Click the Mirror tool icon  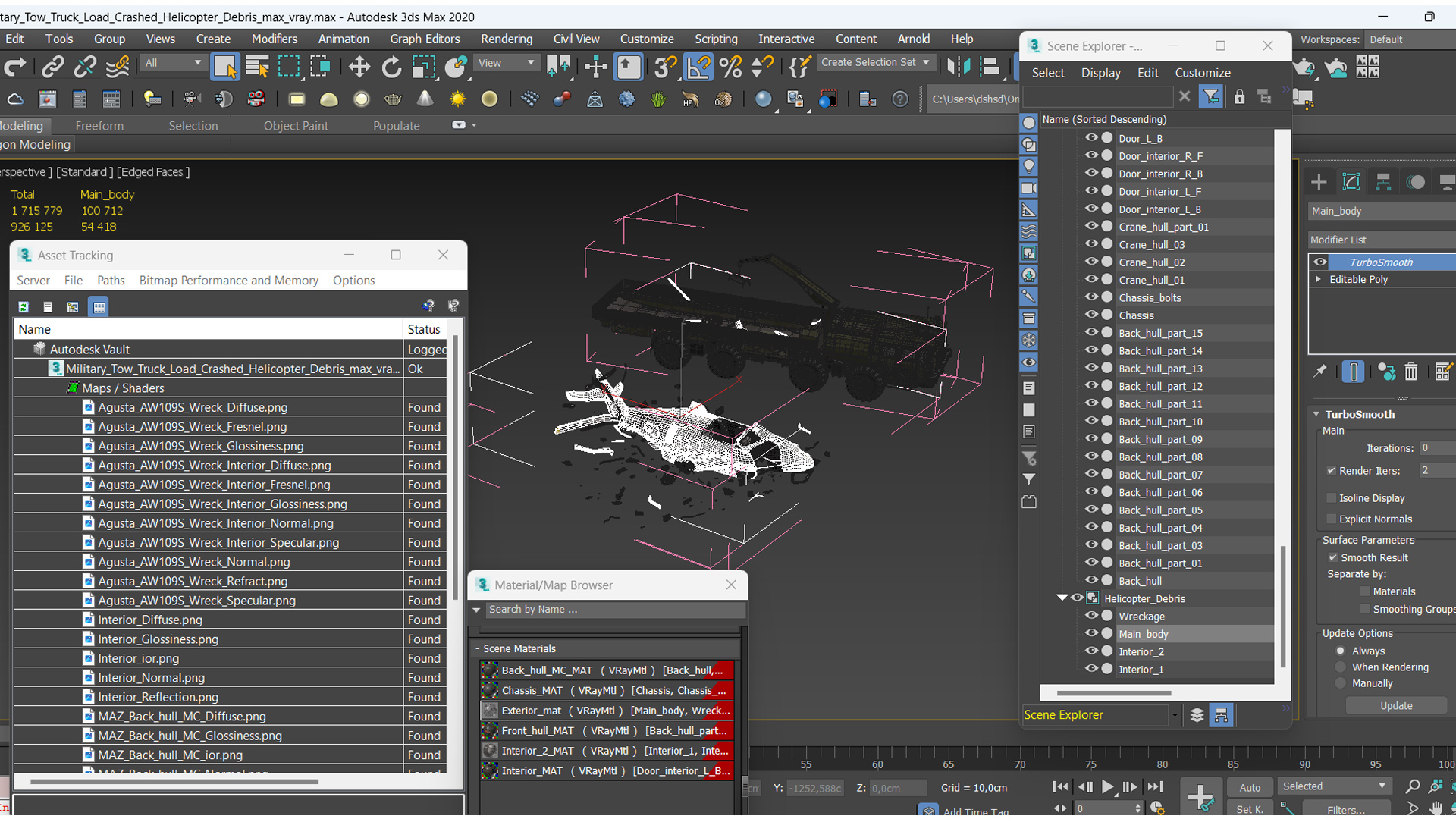959,67
